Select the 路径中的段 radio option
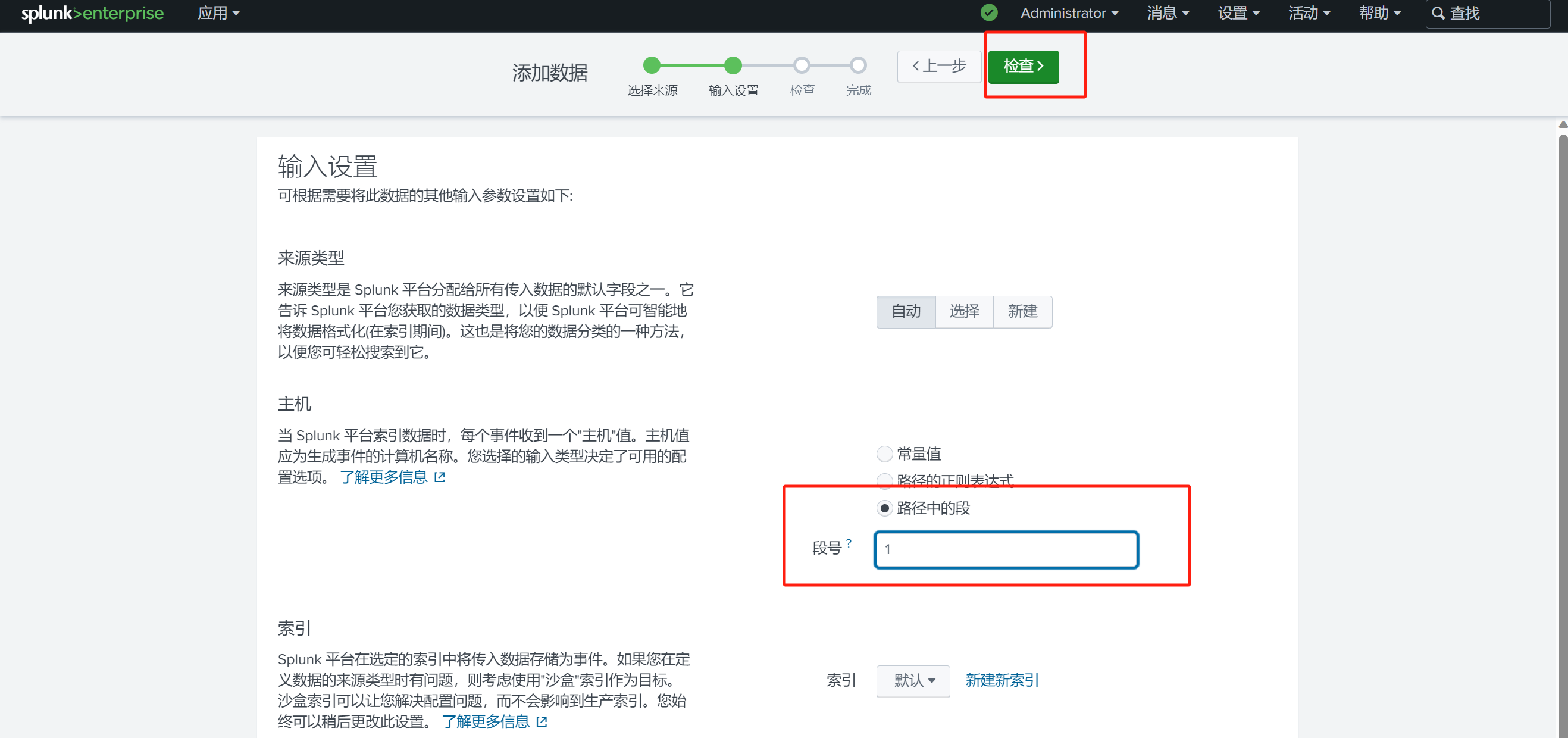The width and height of the screenshot is (1568, 738). [x=884, y=508]
